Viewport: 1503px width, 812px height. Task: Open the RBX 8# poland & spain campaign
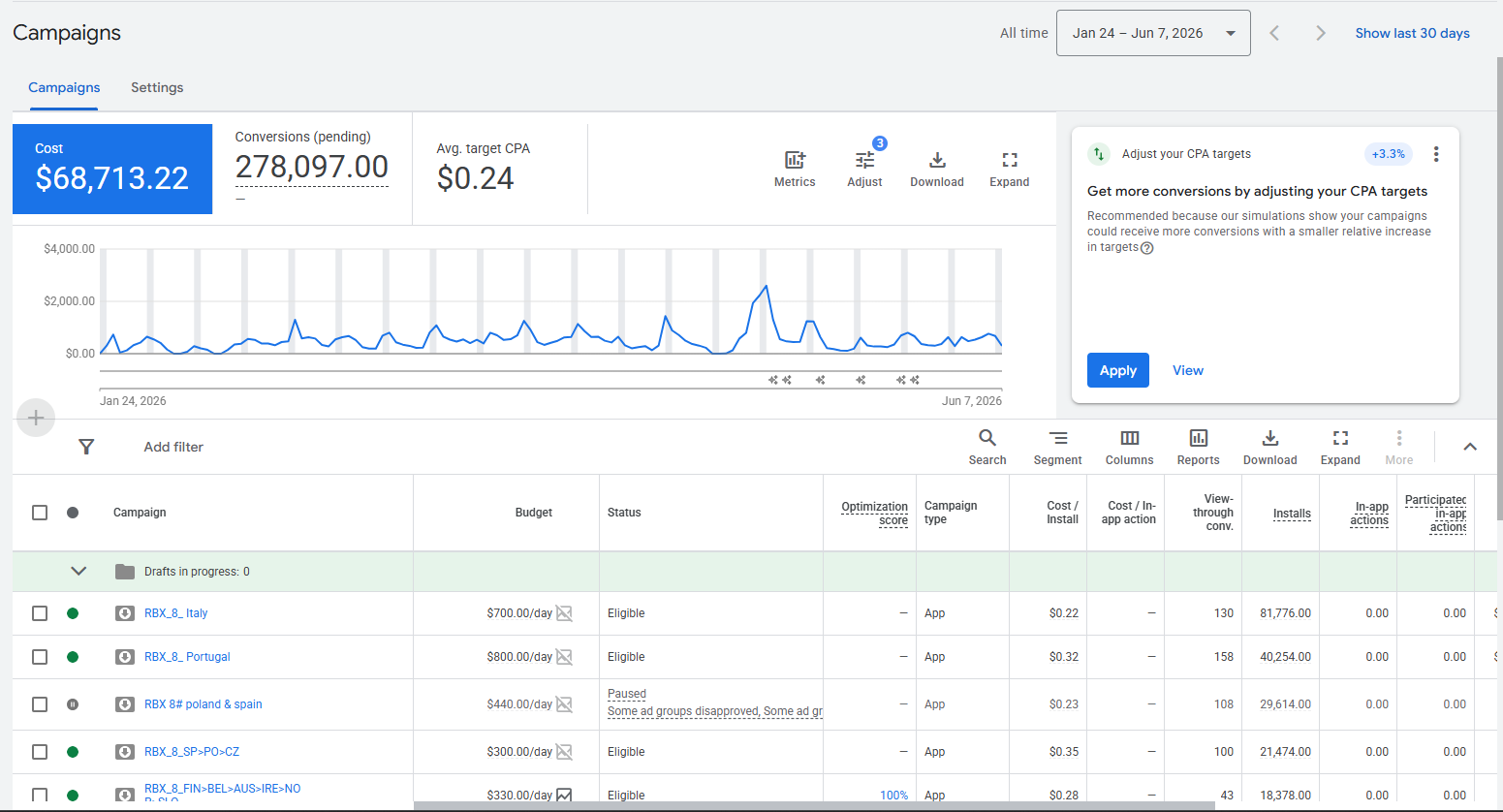204,704
